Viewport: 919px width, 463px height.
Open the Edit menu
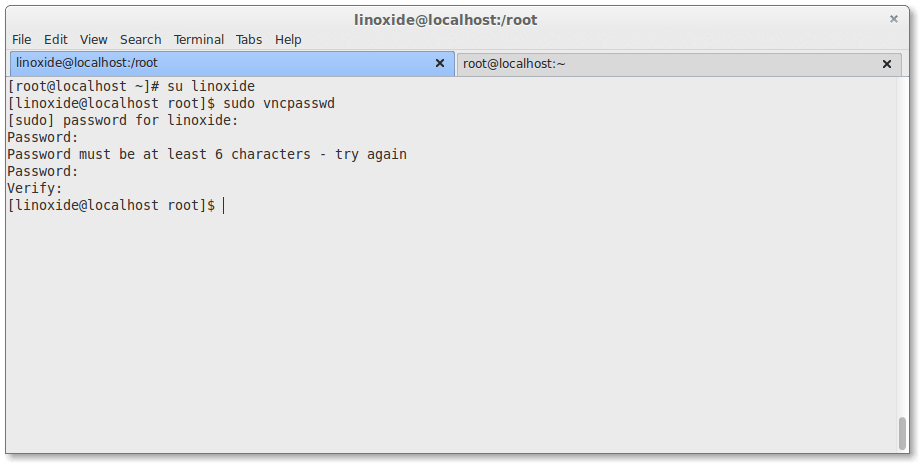pyautogui.click(x=56, y=39)
